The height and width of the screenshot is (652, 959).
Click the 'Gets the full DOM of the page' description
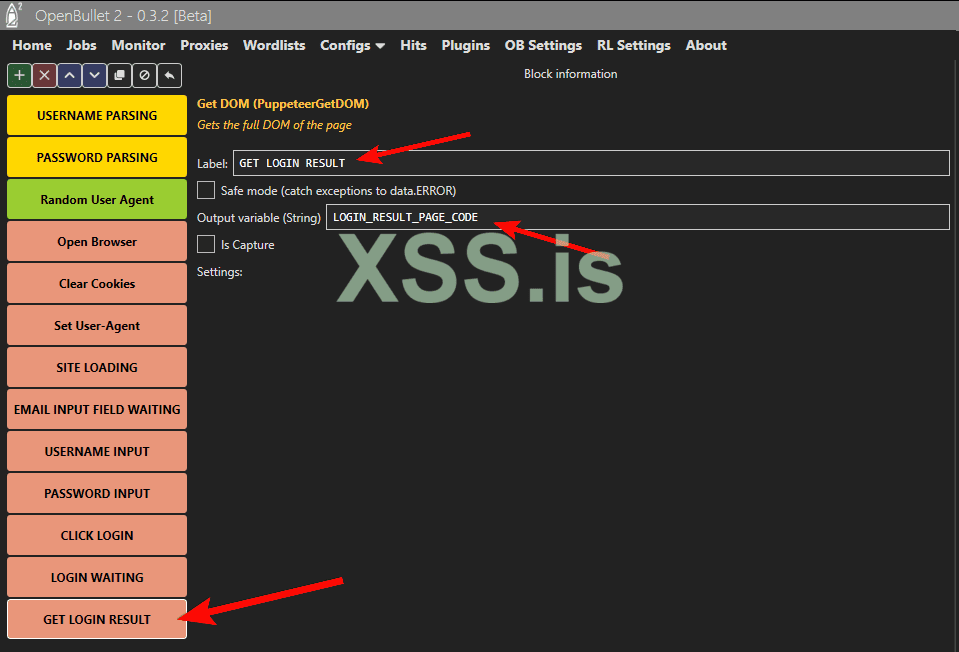coord(274,125)
